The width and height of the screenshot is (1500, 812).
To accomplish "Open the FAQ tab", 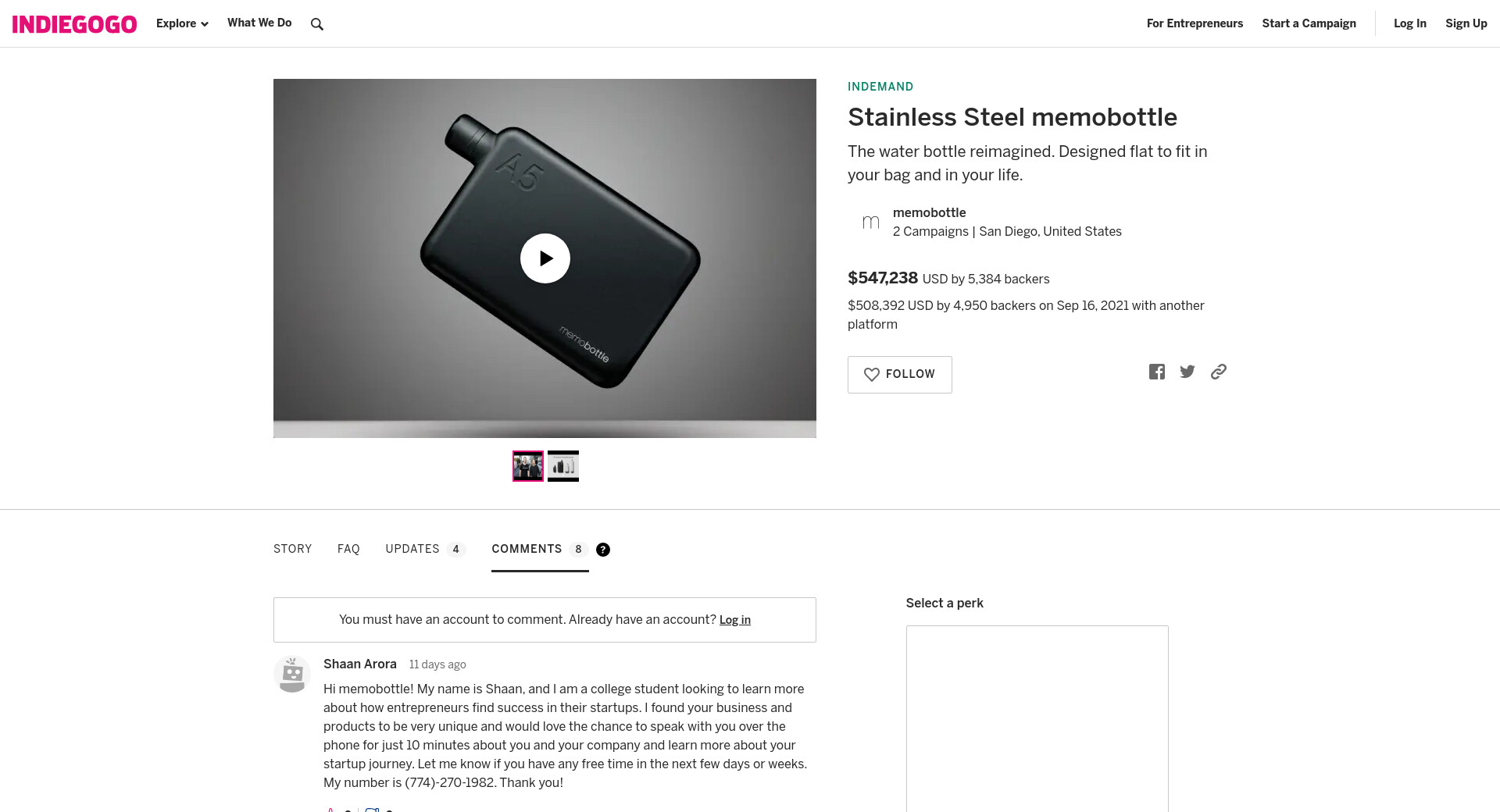I will 348,550.
